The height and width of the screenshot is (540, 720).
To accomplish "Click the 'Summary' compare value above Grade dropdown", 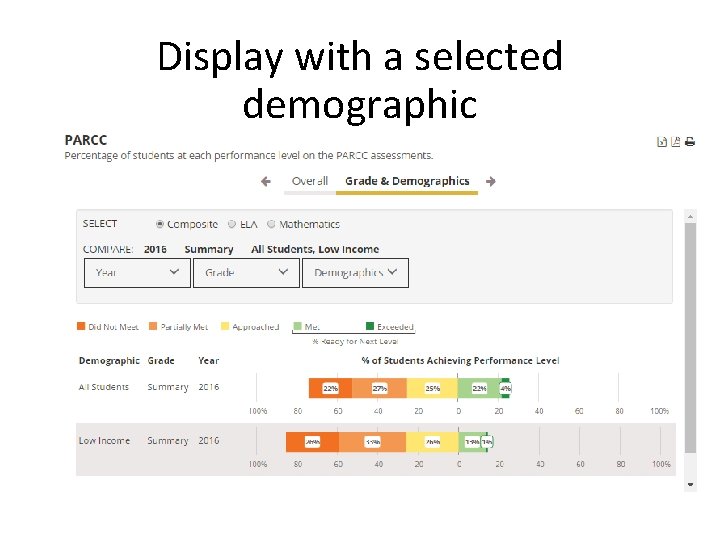I will click(209, 249).
